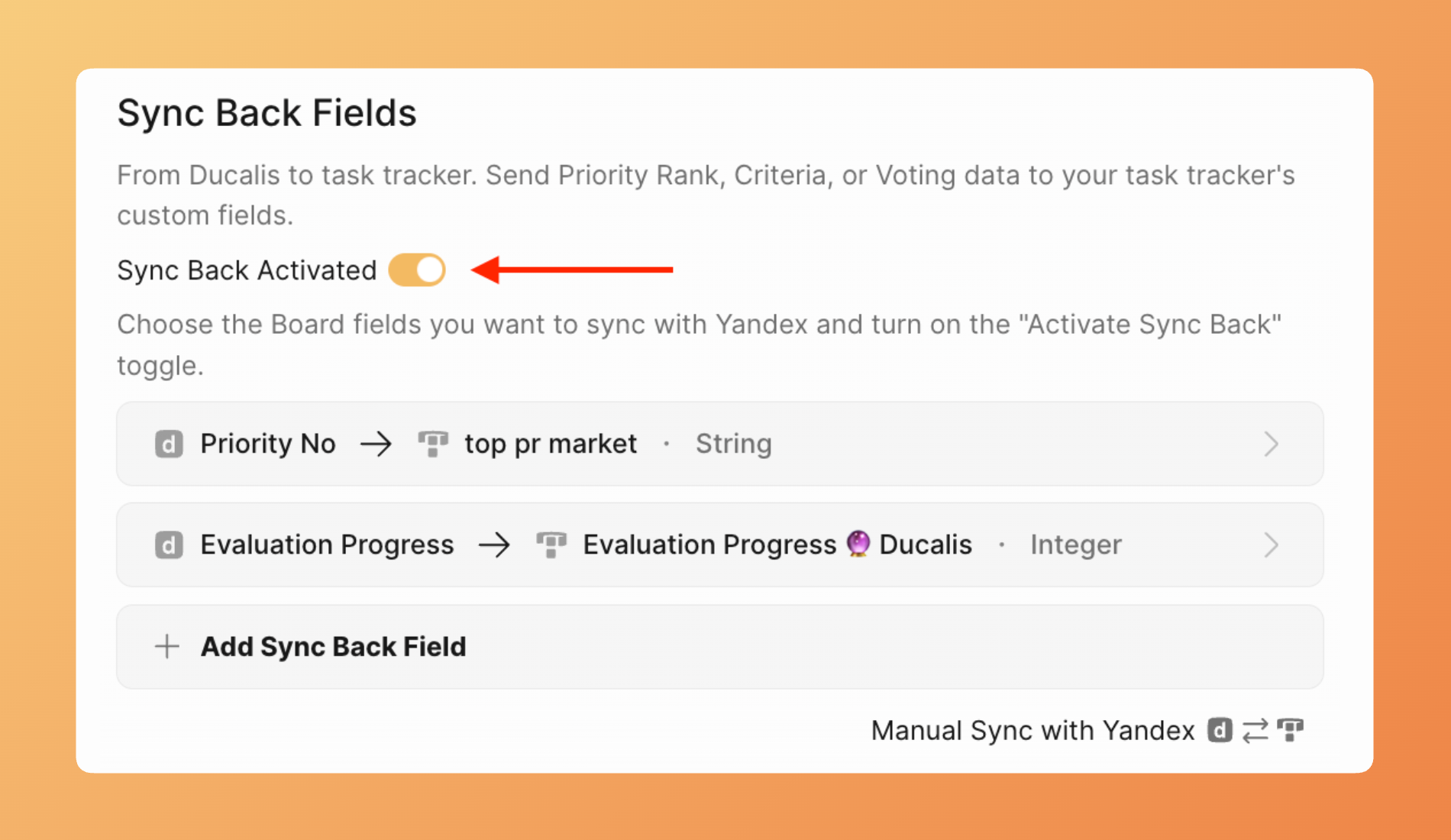
Task: Select the top pr market field name
Action: (551, 444)
